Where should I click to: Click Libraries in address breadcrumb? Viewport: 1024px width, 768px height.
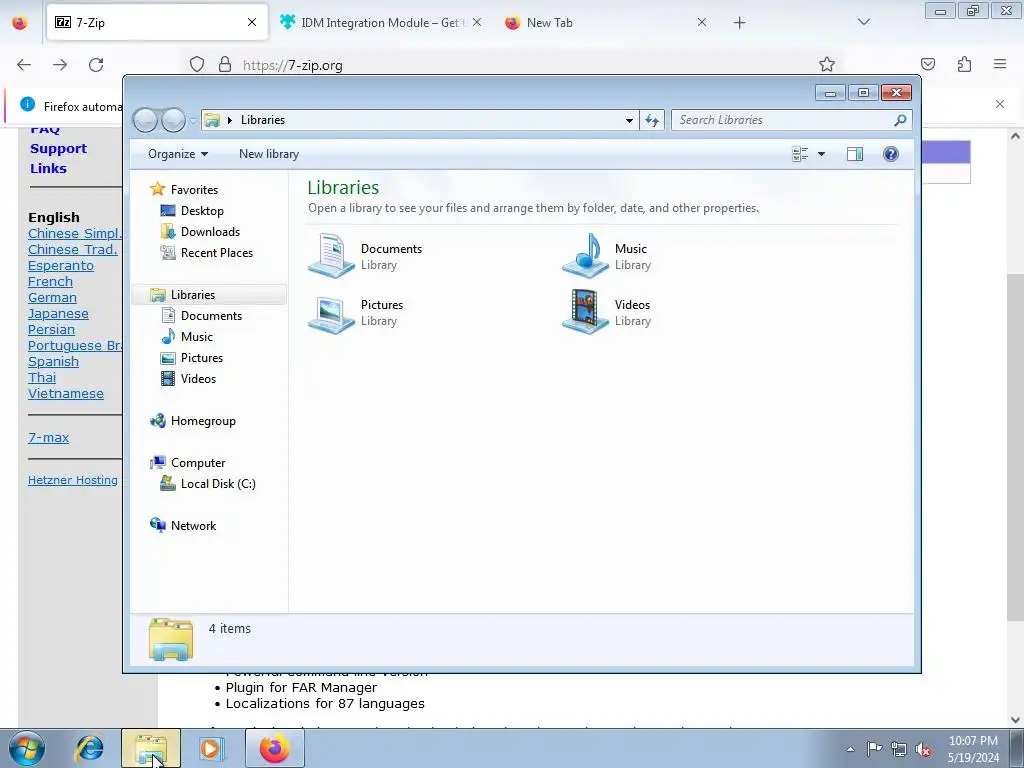[263, 120]
